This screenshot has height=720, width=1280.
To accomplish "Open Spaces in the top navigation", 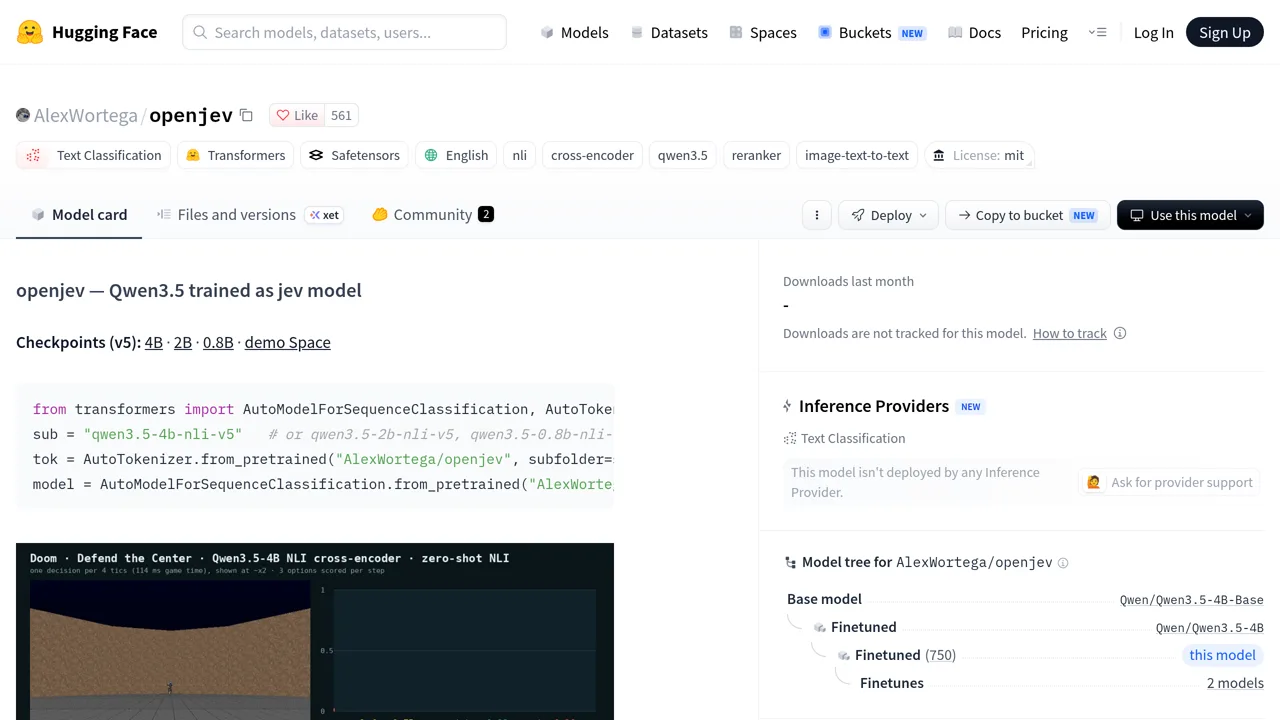I will coord(762,32).
